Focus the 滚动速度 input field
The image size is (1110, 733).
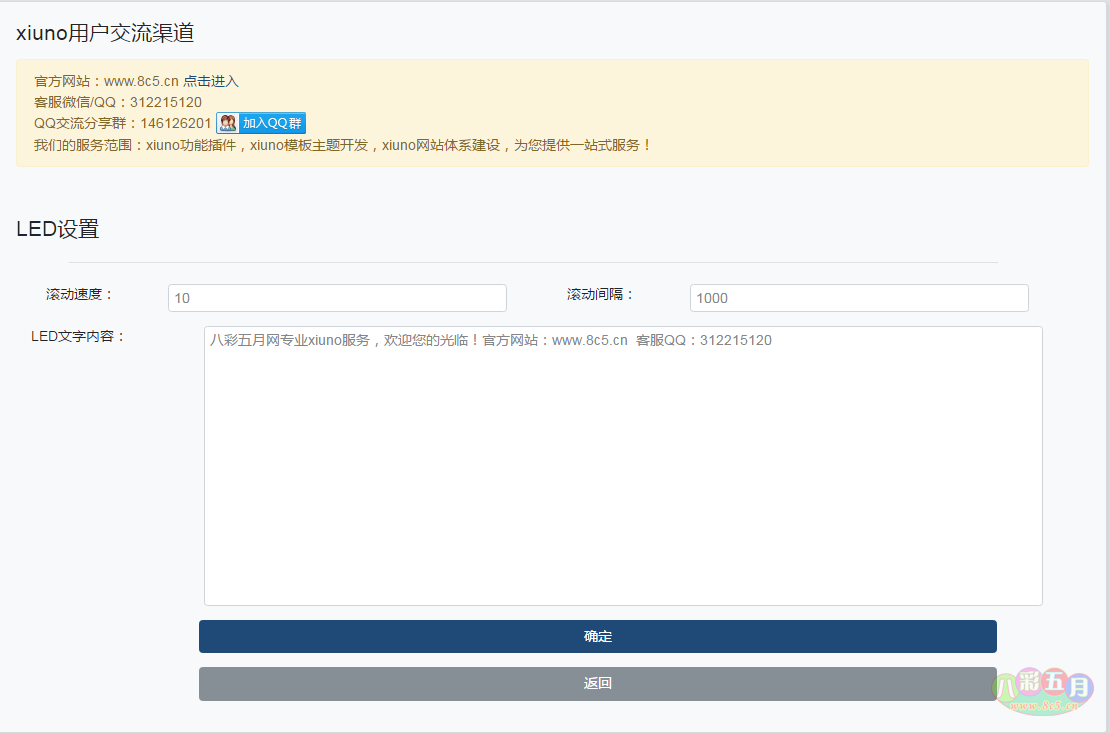[337, 298]
